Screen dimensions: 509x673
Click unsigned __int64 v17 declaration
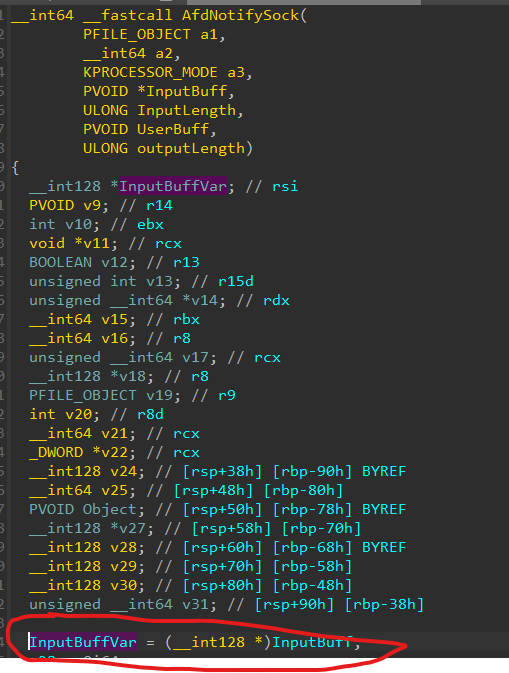(123, 357)
